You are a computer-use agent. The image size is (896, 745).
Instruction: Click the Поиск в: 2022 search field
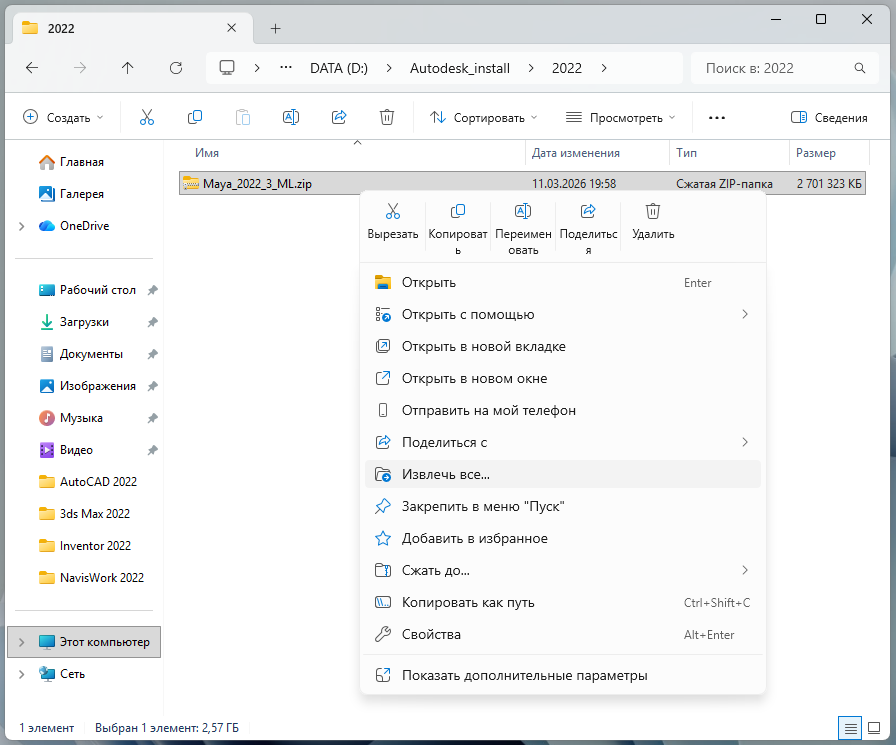(785, 68)
